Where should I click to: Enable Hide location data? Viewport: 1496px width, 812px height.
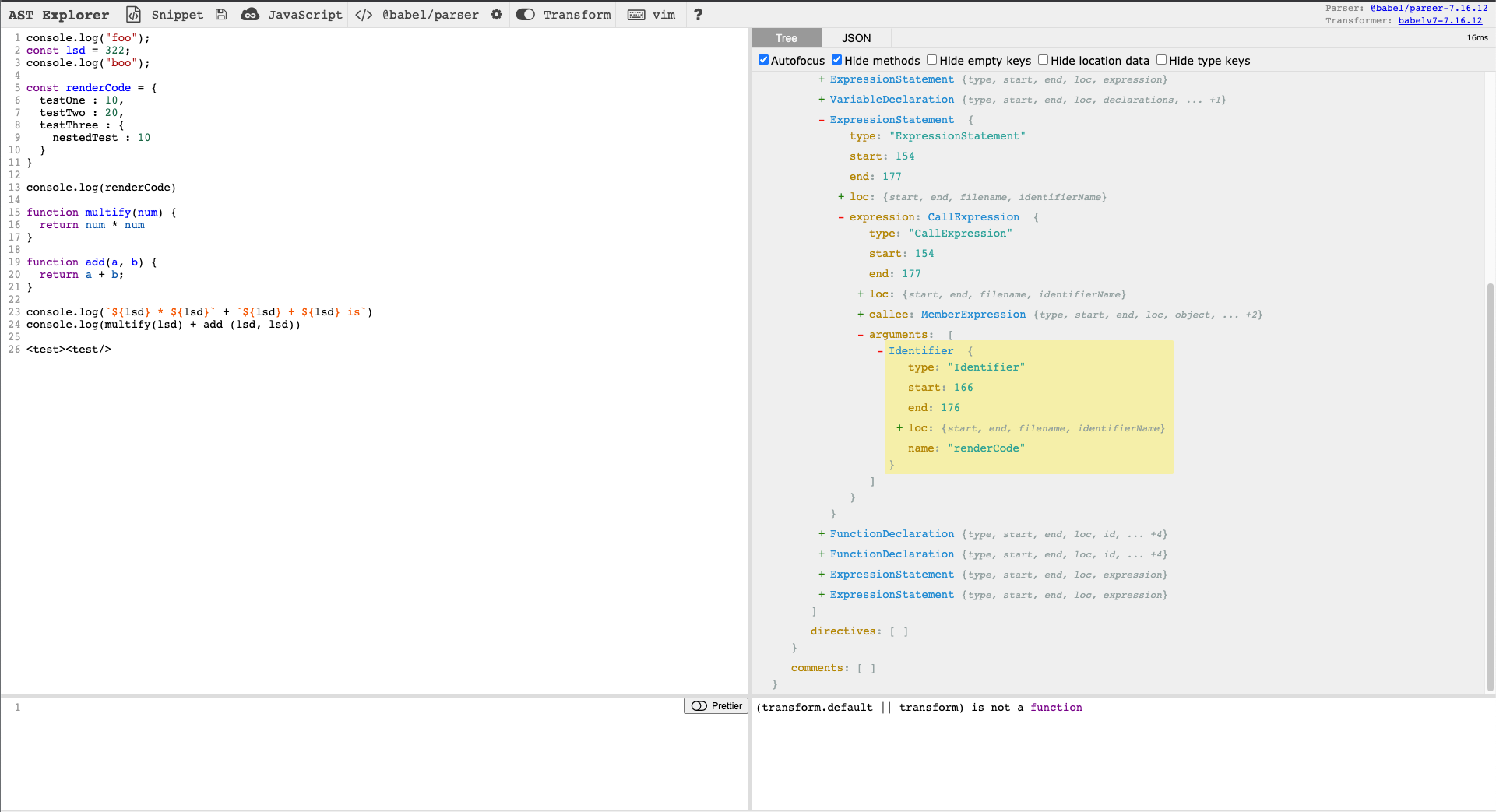point(1043,59)
